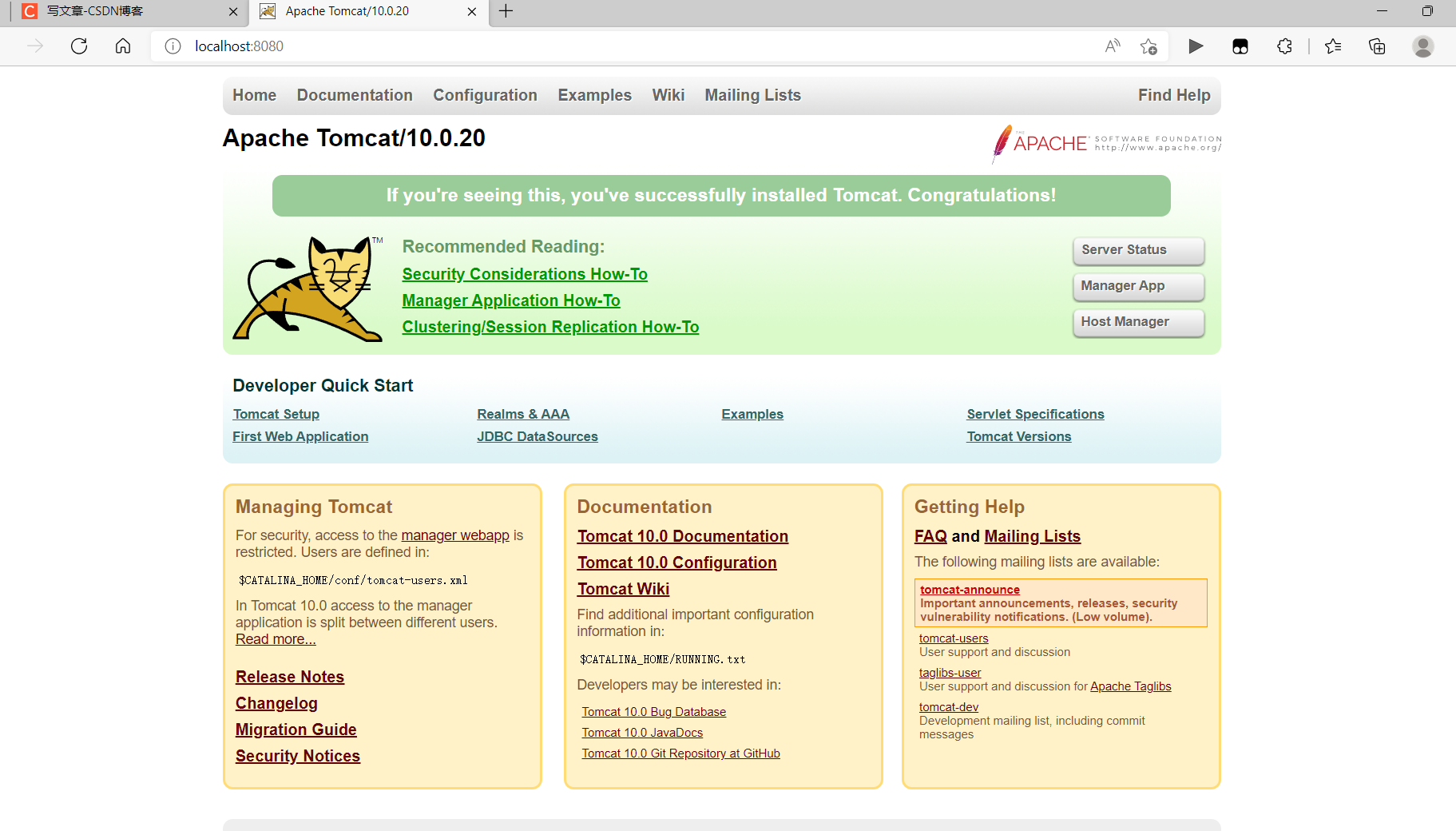Open Security Considerations How-To link
Image resolution: width=1456 pixels, height=831 pixels.
pyautogui.click(x=525, y=274)
